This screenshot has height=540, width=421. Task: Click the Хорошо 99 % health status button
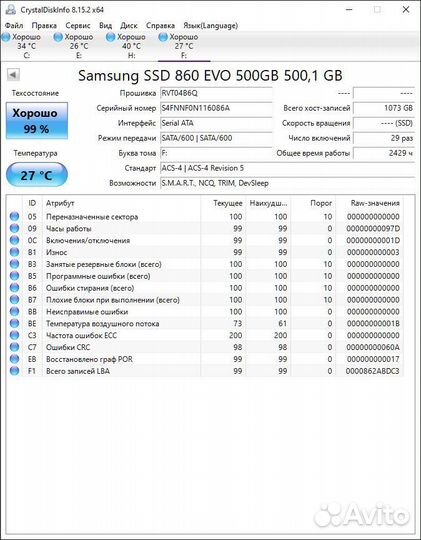[37, 121]
